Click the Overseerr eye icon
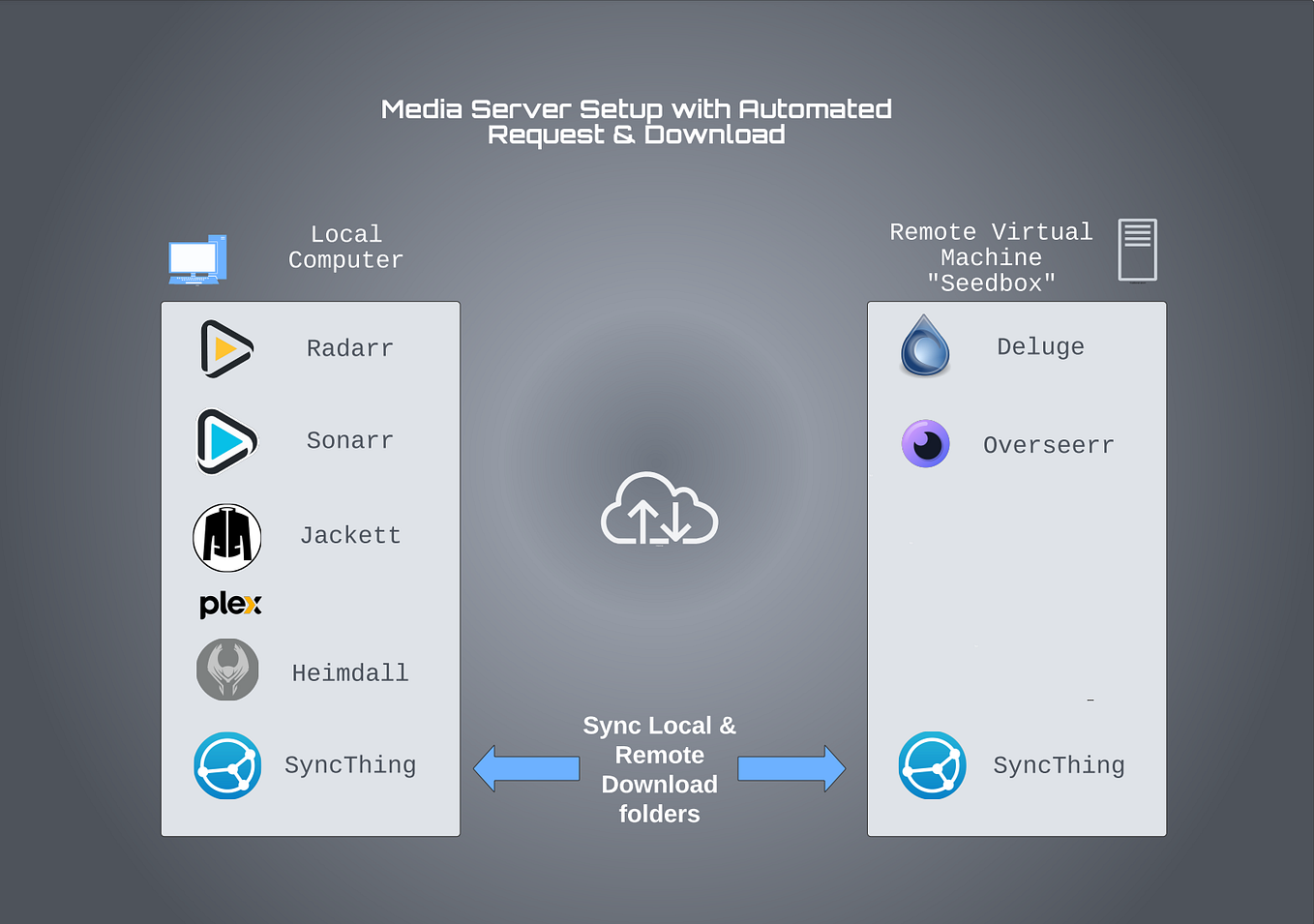The width and height of the screenshot is (1314, 924). pyautogui.click(x=924, y=444)
